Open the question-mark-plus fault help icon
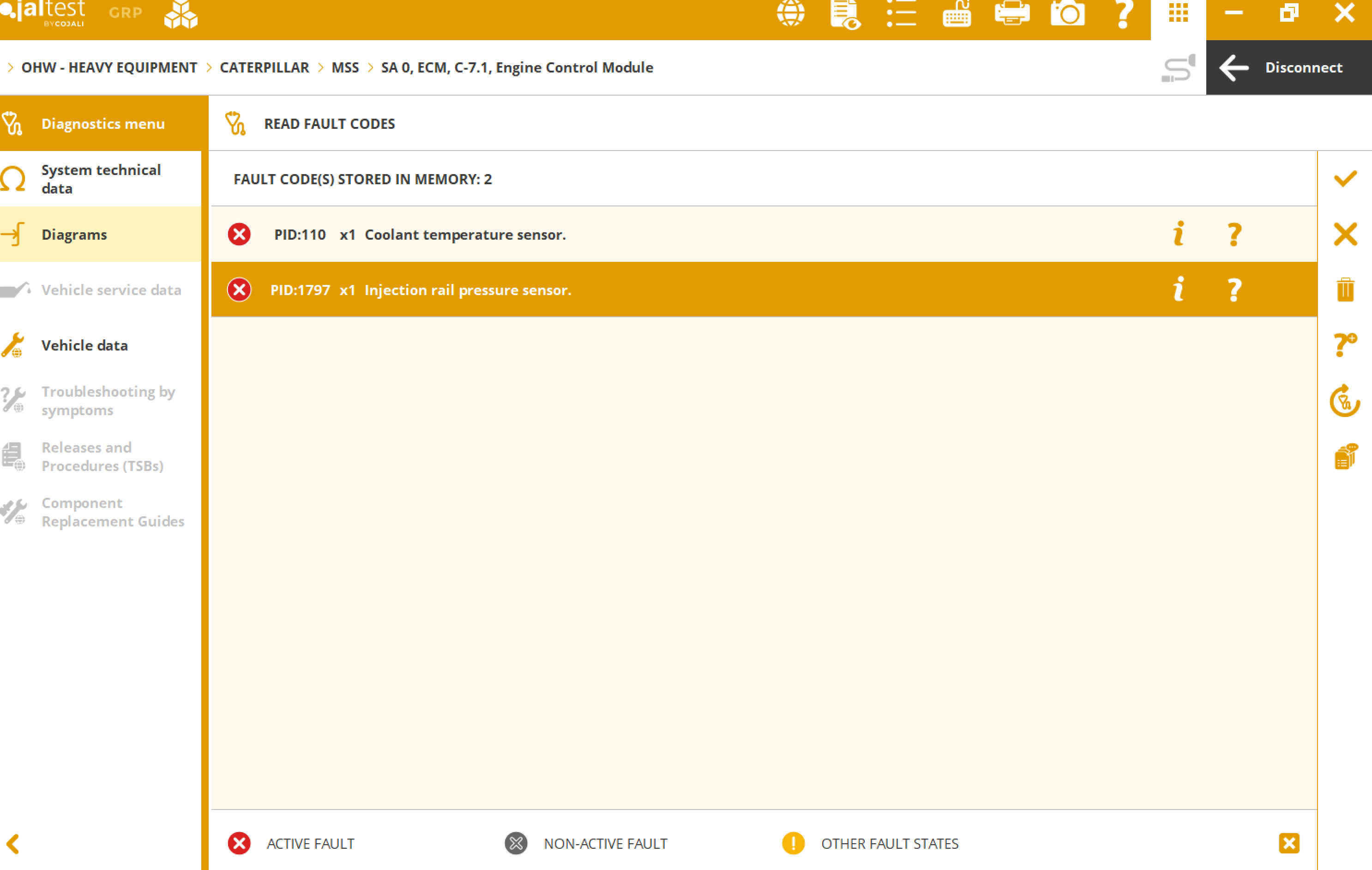The width and height of the screenshot is (1372, 870). [1345, 345]
